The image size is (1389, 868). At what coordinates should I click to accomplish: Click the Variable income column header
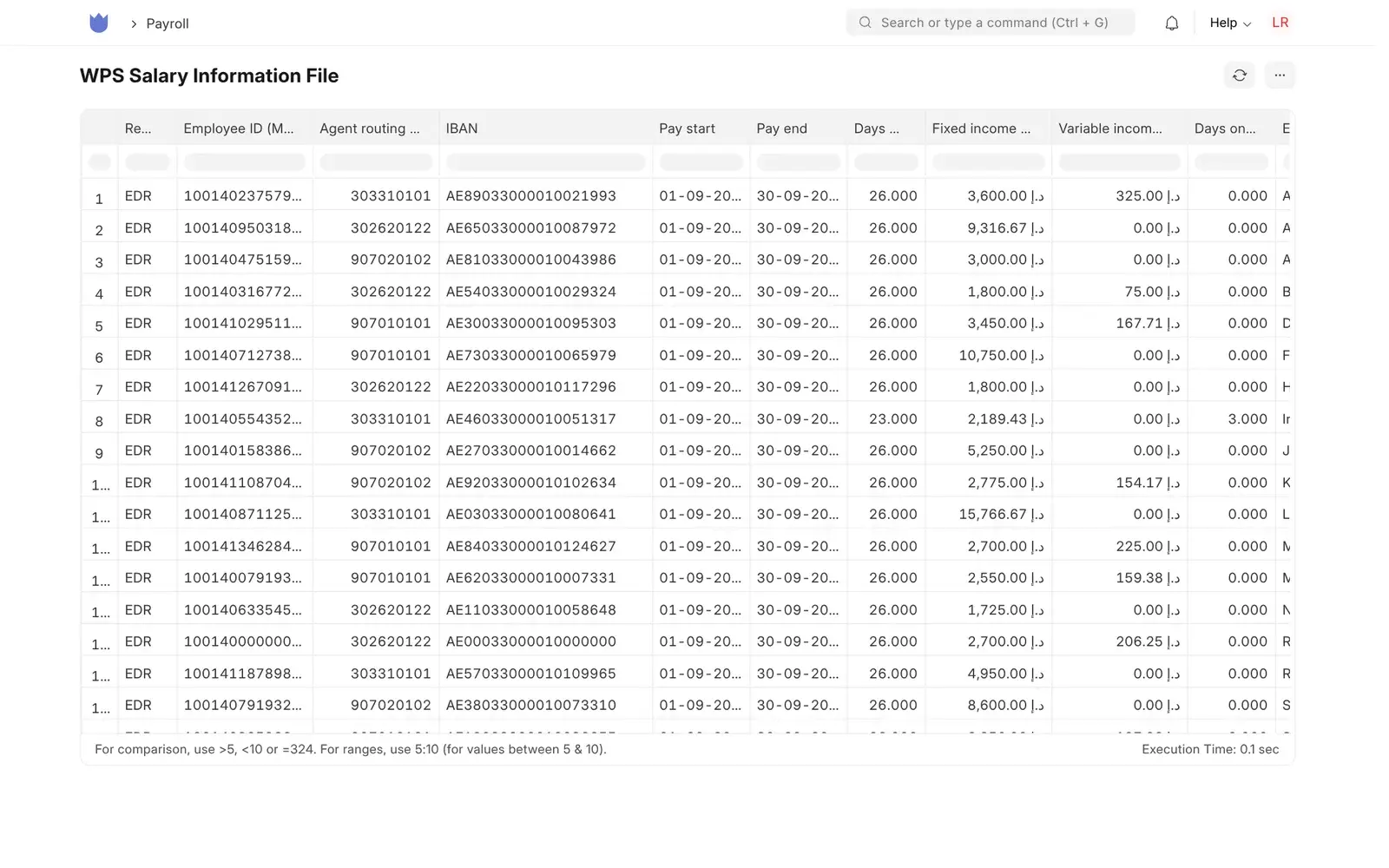click(x=1119, y=128)
